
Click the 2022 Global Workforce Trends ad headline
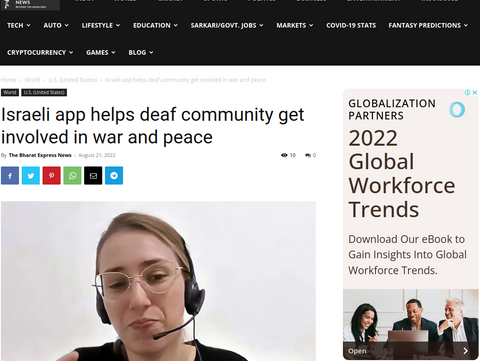[401, 174]
